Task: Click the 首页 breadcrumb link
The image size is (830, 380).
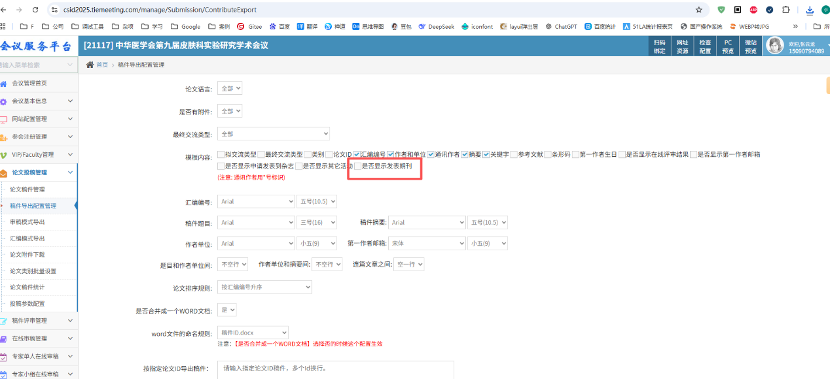Action: pos(102,65)
